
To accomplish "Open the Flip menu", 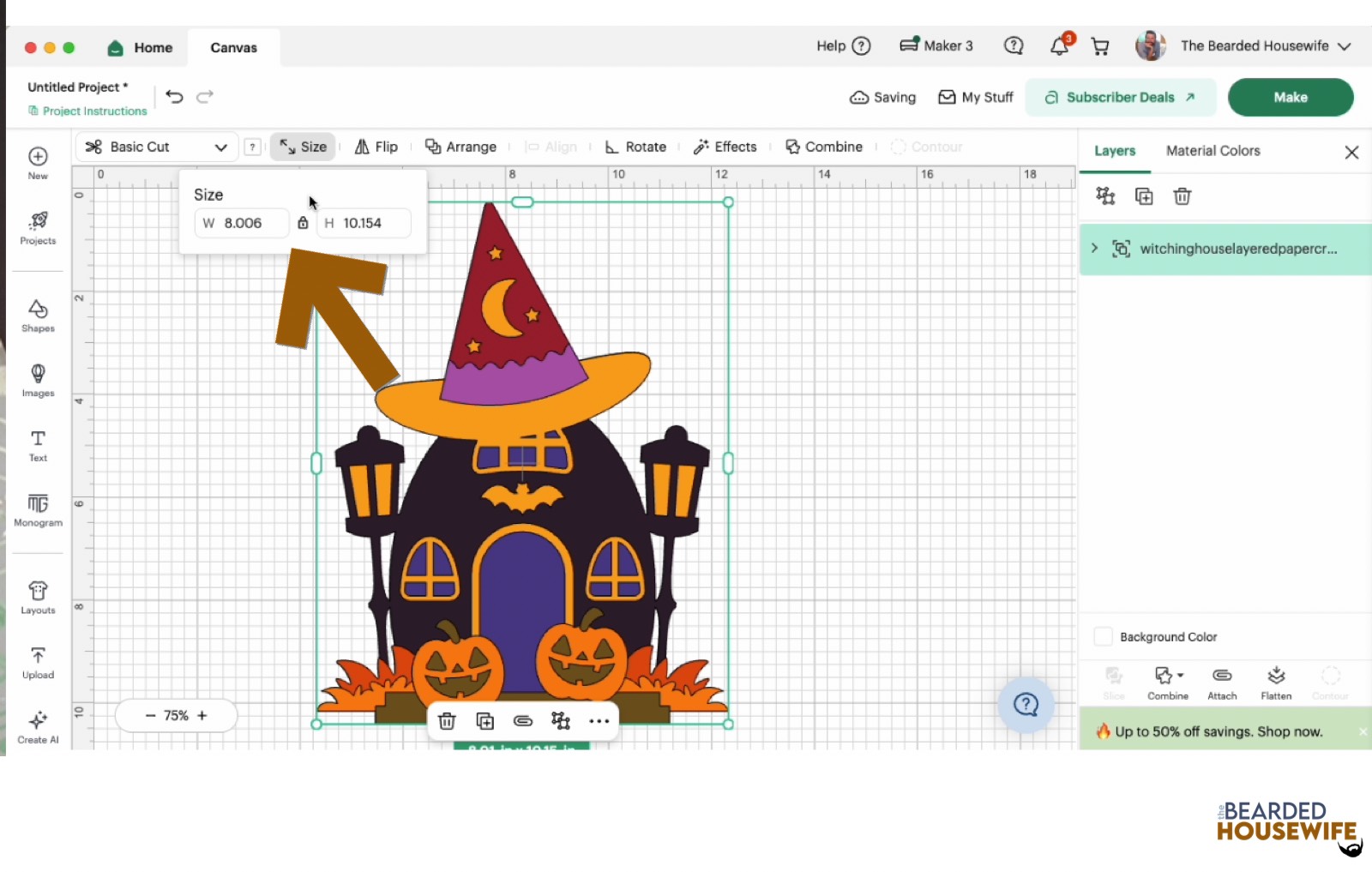I will point(376,147).
